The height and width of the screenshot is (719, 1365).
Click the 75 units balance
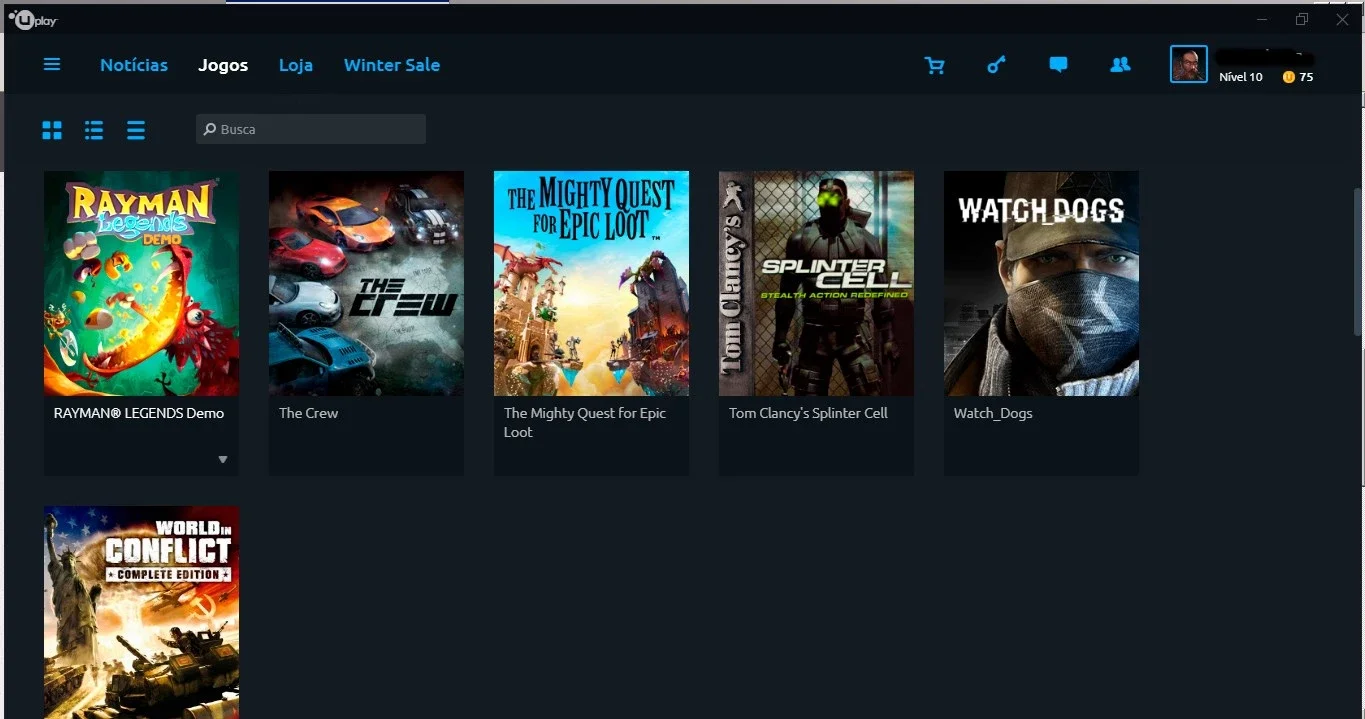1307,77
